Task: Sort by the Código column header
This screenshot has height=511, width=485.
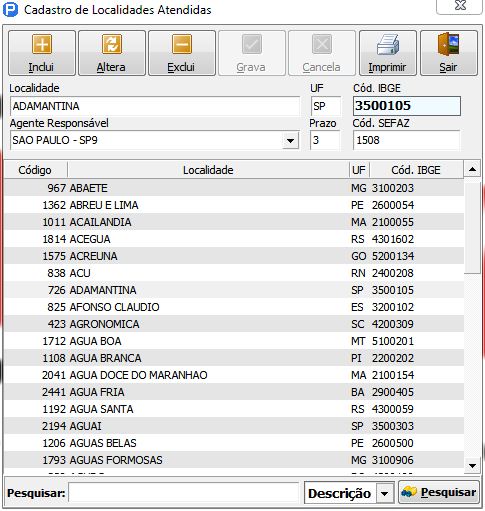Action: pyautogui.click(x=35, y=170)
